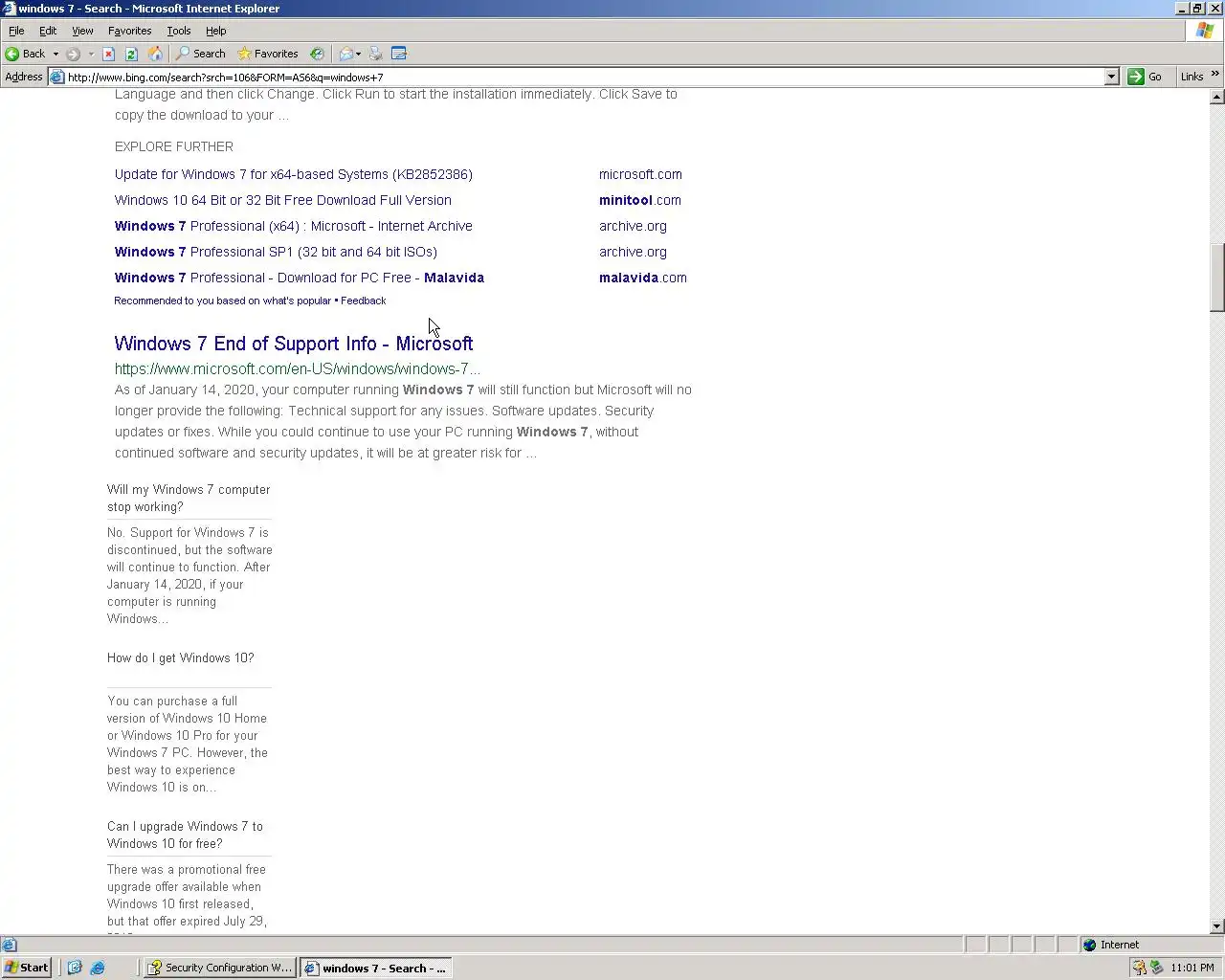Switch to Security Configuration Wizard taskbar button
Screen dimensions: 1225x980
pyautogui.click(x=220, y=968)
